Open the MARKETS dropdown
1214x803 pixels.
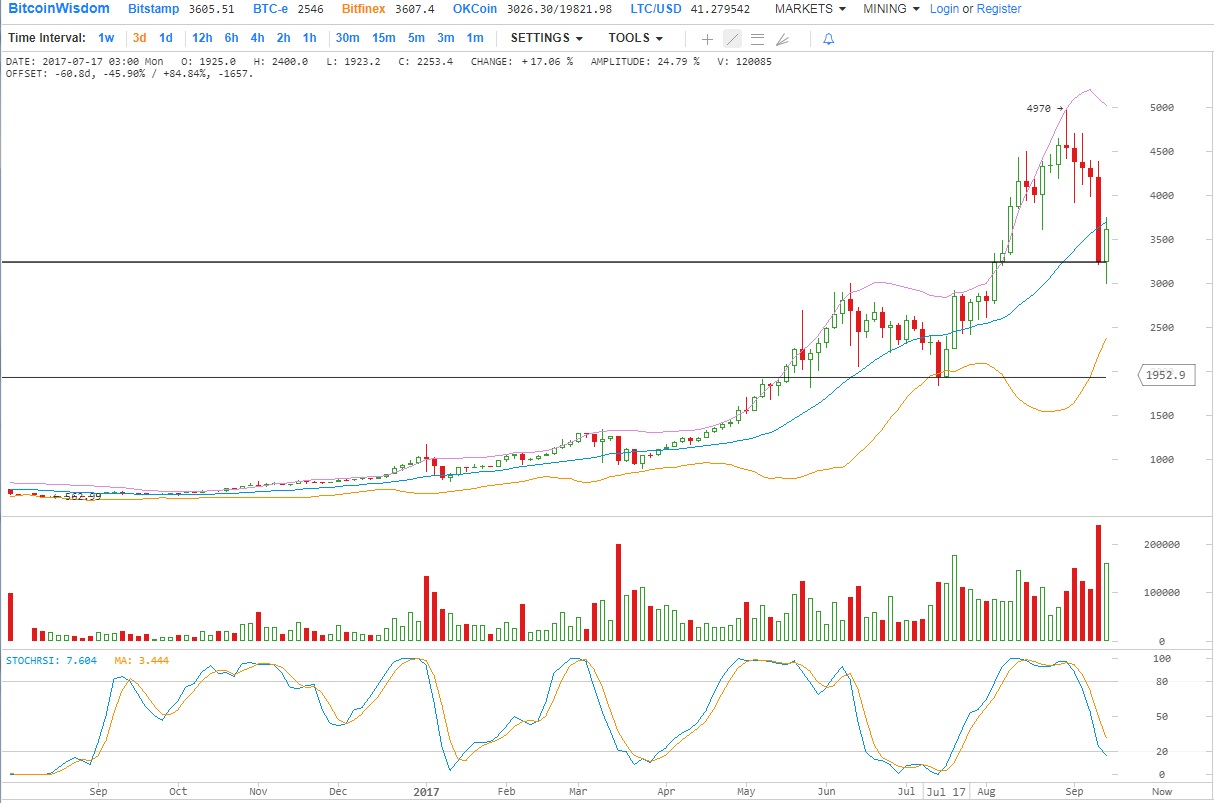810,9
